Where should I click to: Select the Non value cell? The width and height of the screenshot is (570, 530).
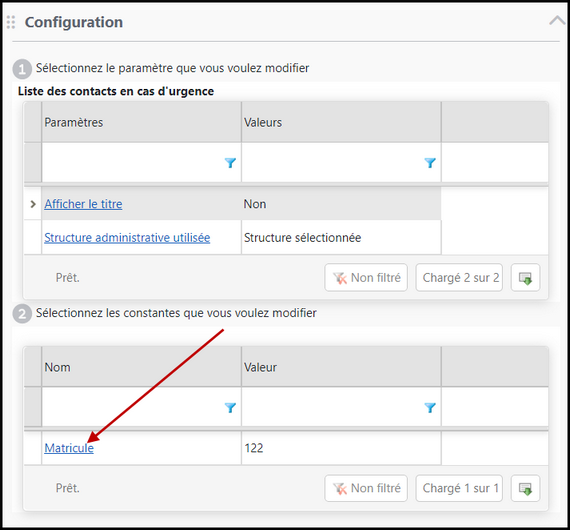[x=341, y=204]
